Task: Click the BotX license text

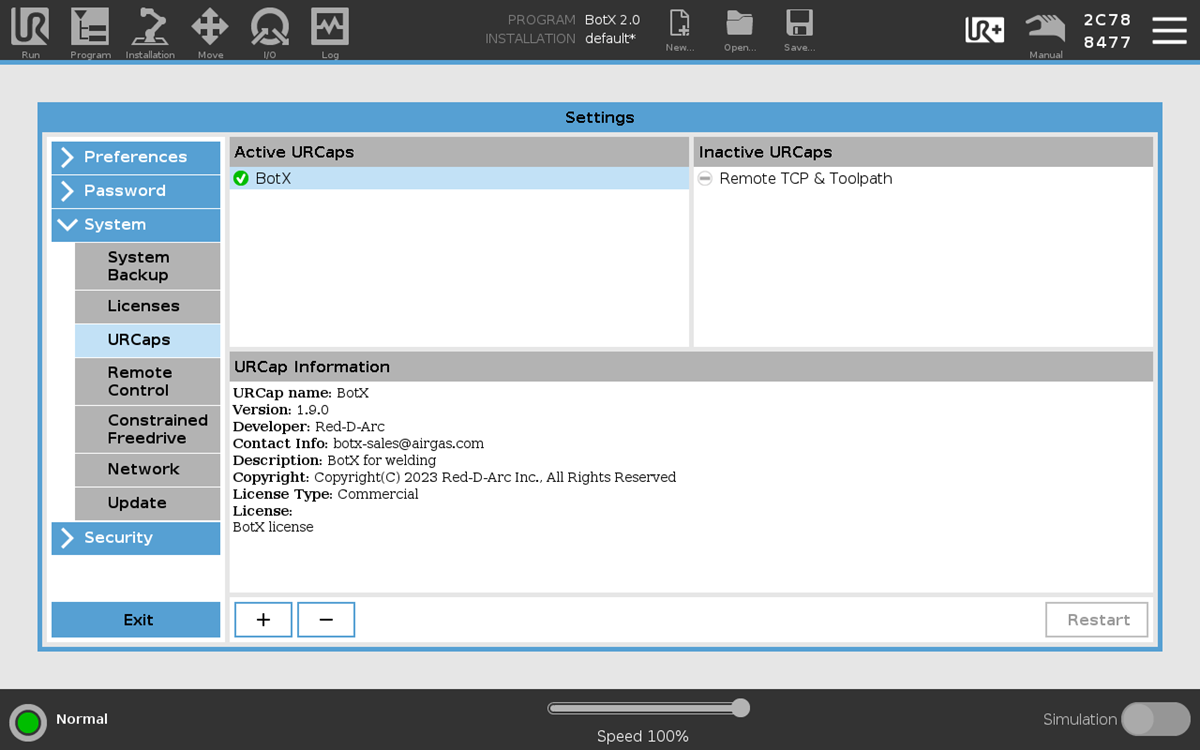Action: (x=273, y=527)
